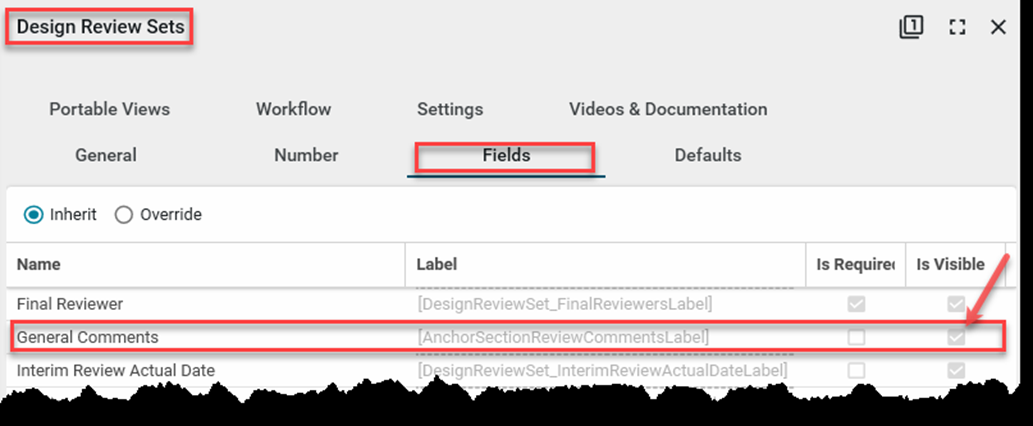The width and height of the screenshot is (1033, 426).
Task: Open the Workflow tab
Action: click(x=293, y=109)
